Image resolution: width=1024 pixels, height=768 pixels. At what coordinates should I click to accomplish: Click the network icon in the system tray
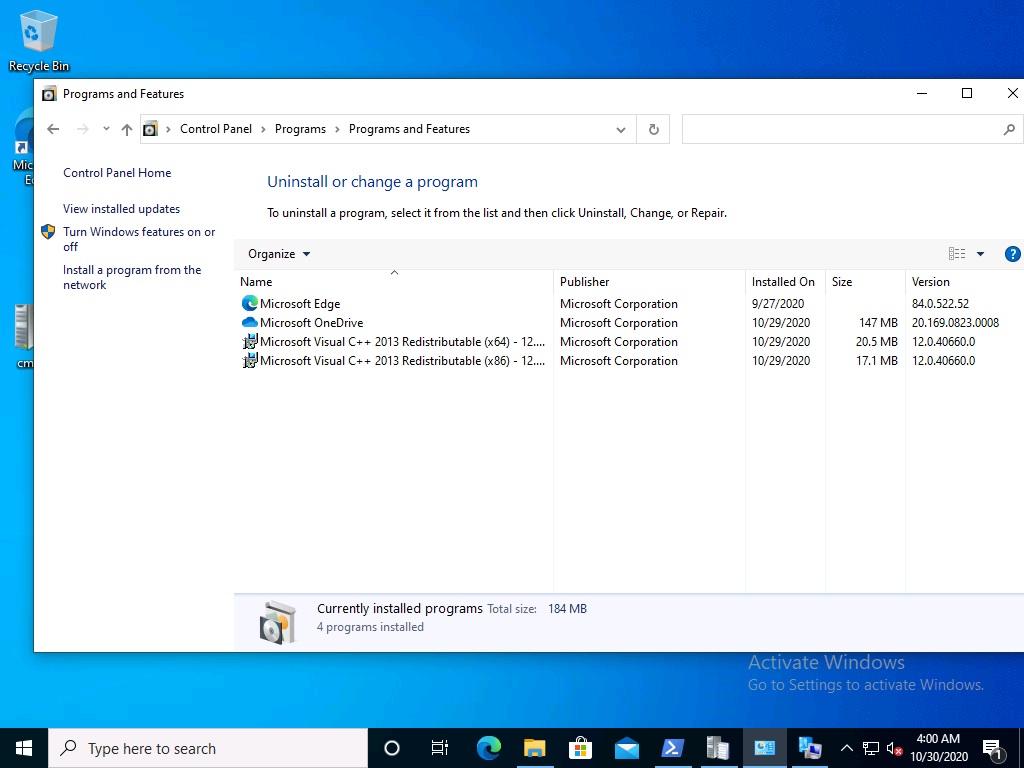(x=871, y=748)
